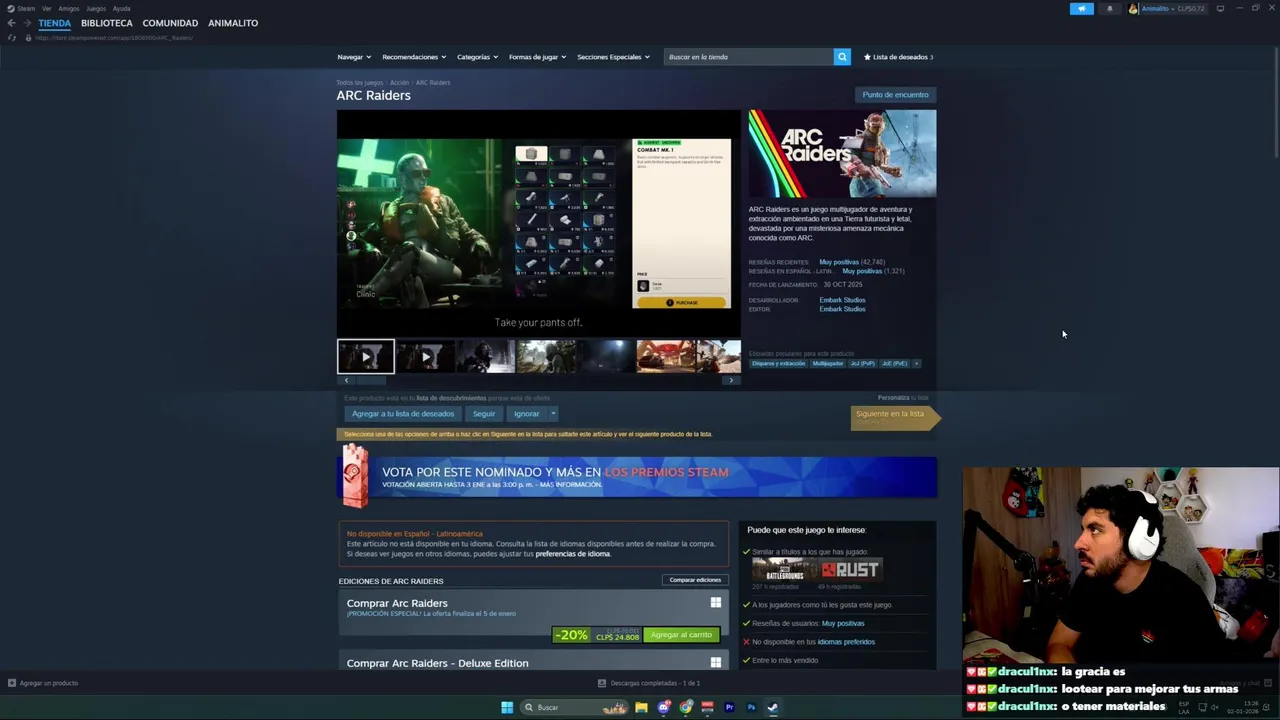Click LOS PREMIOS STEAM banner link

coord(666,472)
